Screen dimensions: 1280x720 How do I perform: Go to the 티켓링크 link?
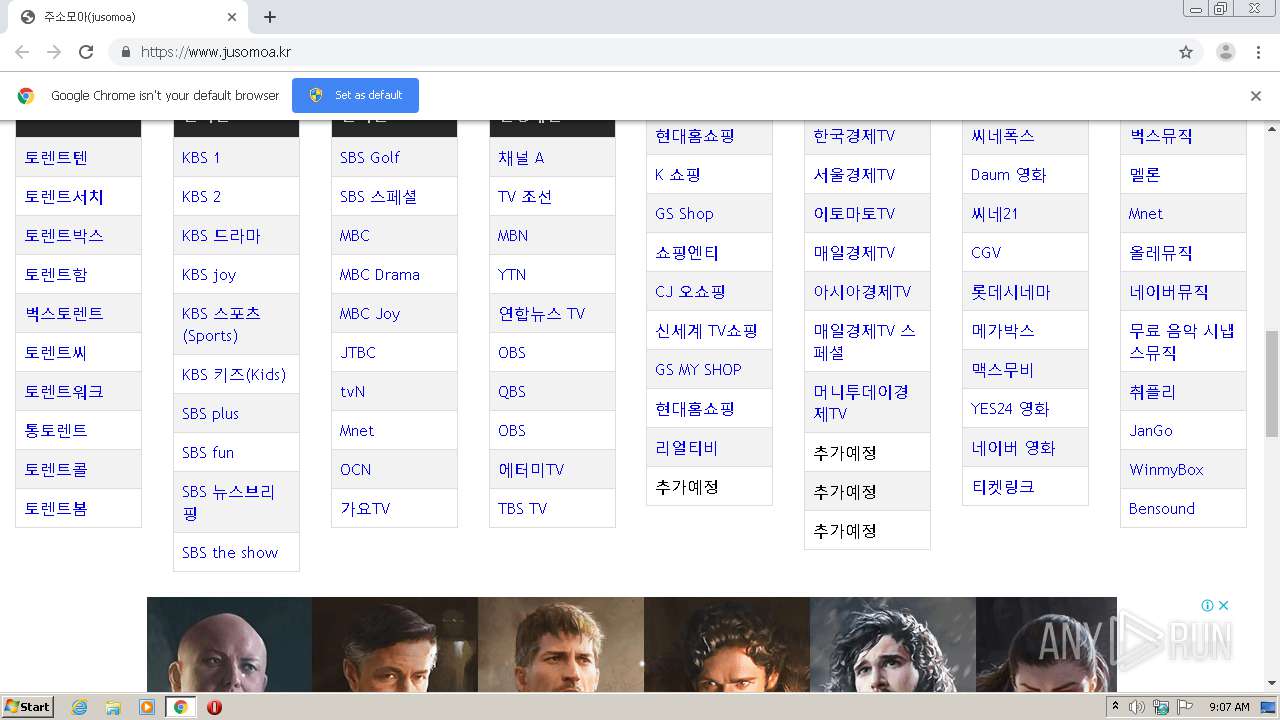[x=1003, y=487]
